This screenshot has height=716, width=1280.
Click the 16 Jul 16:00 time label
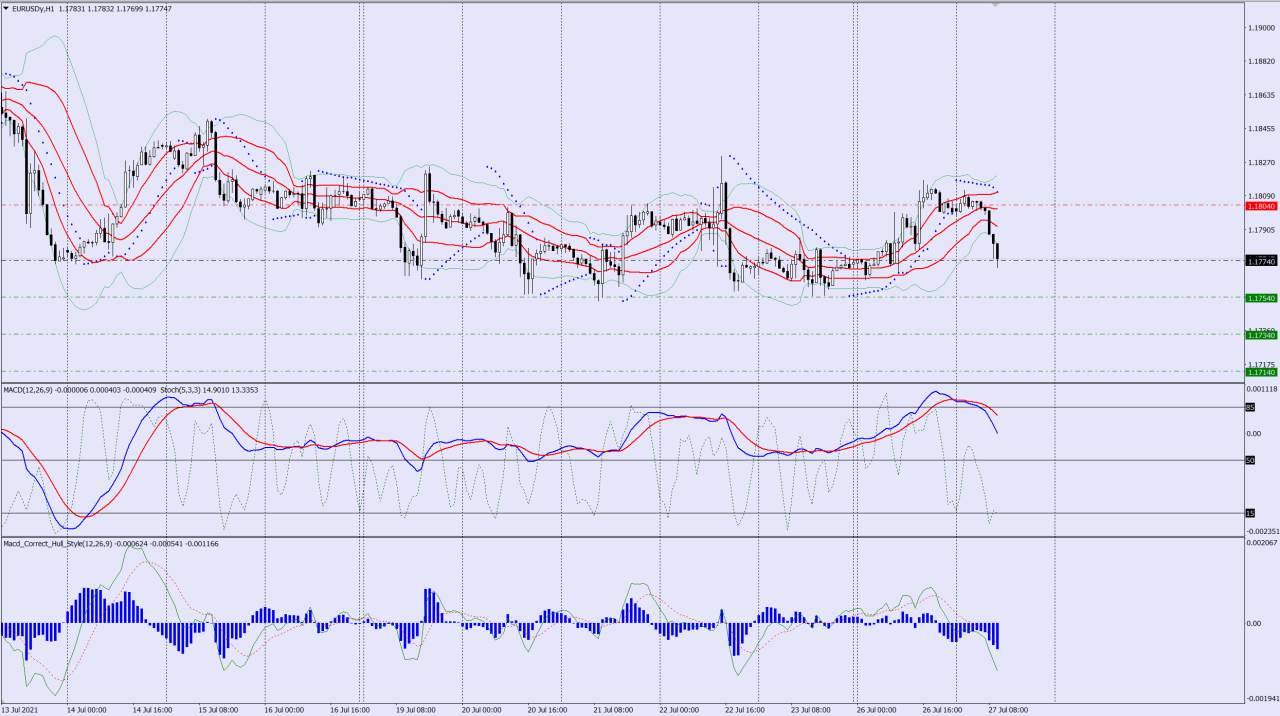pos(350,710)
